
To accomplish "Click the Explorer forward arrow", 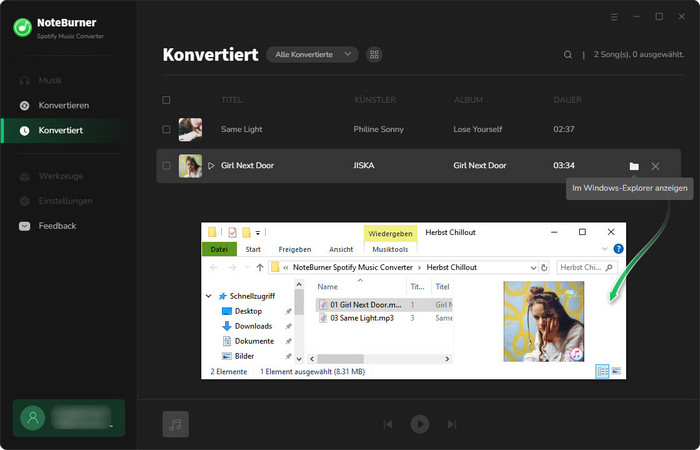I will click(x=232, y=267).
